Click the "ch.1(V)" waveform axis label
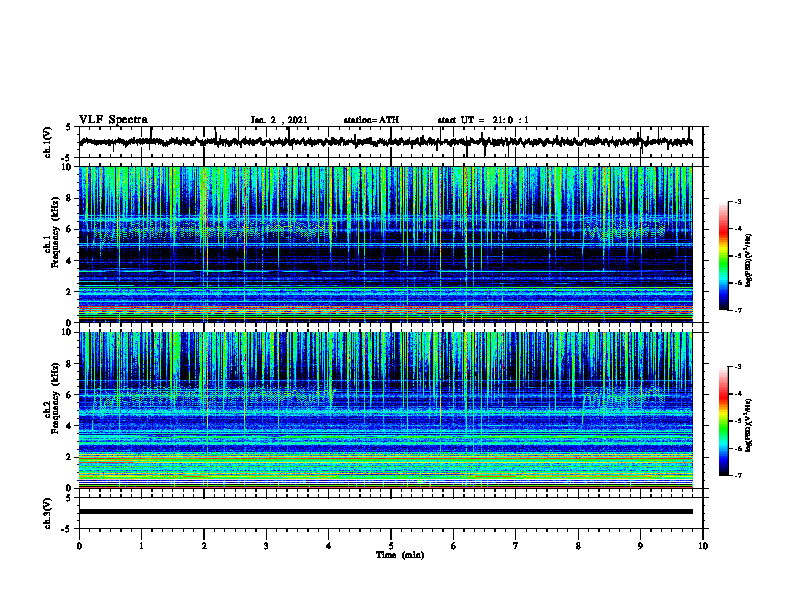Screen dimensions: 792x612 coord(48,142)
